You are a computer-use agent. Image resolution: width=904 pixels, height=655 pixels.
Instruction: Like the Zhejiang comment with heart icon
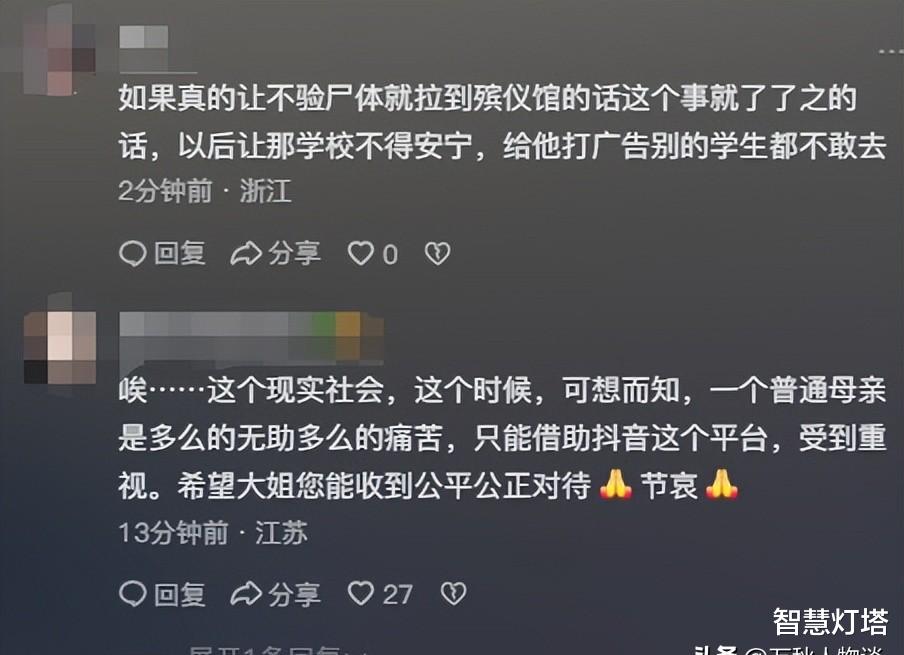[x=361, y=254]
